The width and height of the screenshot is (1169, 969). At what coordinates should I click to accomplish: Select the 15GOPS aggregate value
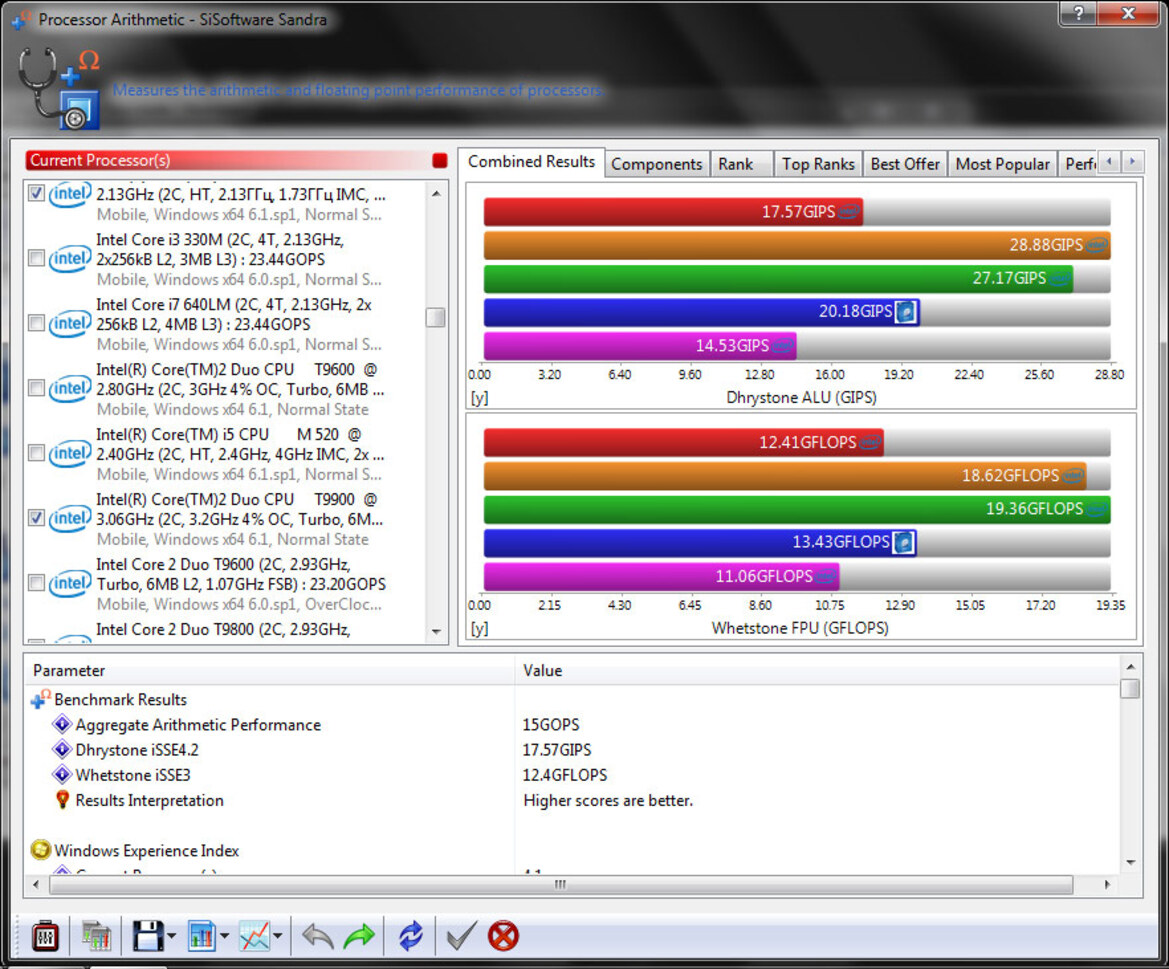tap(551, 725)
